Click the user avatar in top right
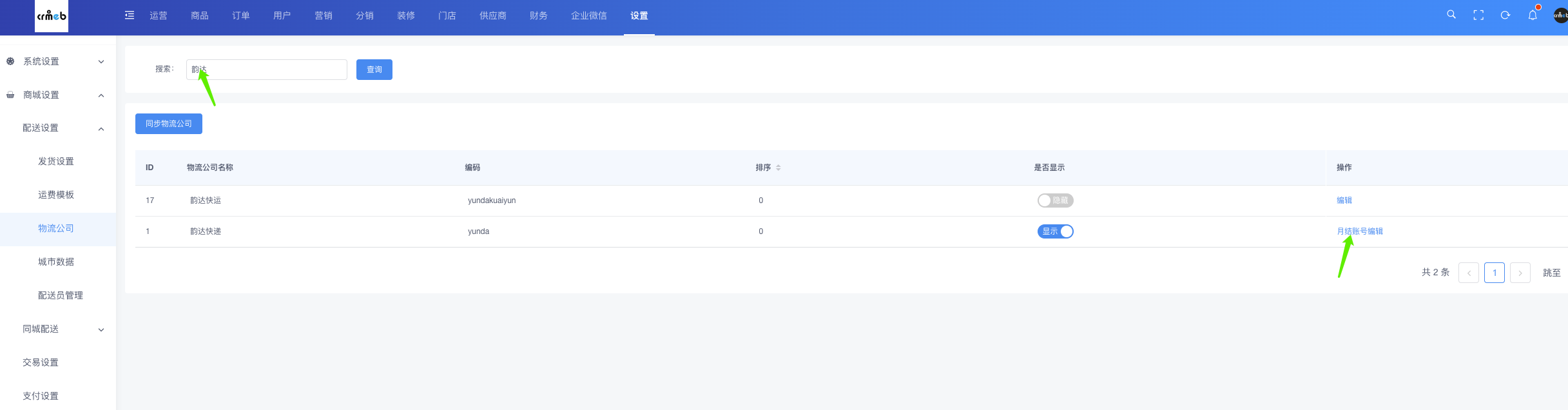 tap(1560, 15)
